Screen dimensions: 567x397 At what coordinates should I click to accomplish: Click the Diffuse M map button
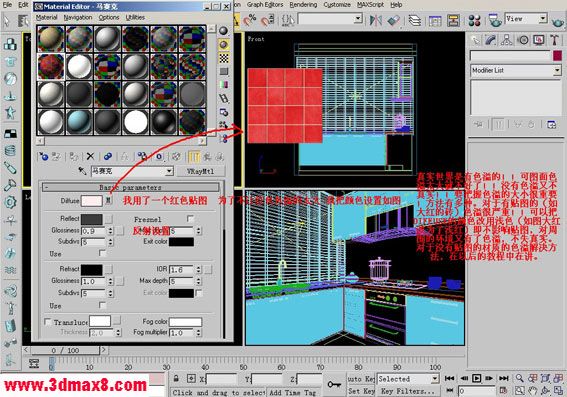click(x=108, y=200)
